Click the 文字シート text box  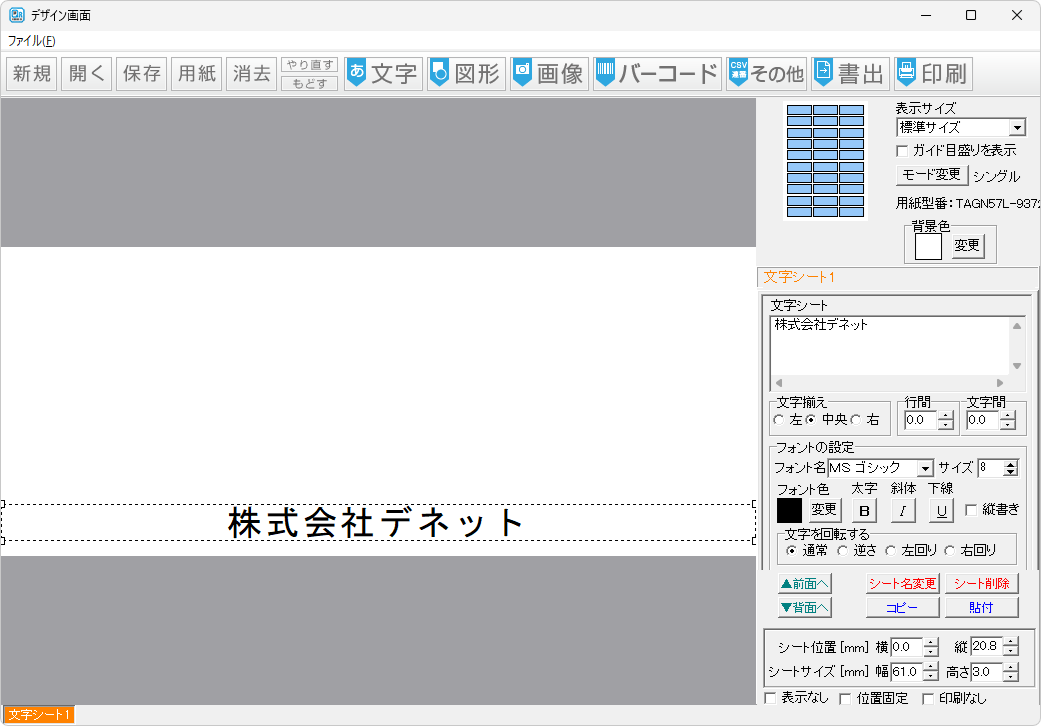pos(890,346)
